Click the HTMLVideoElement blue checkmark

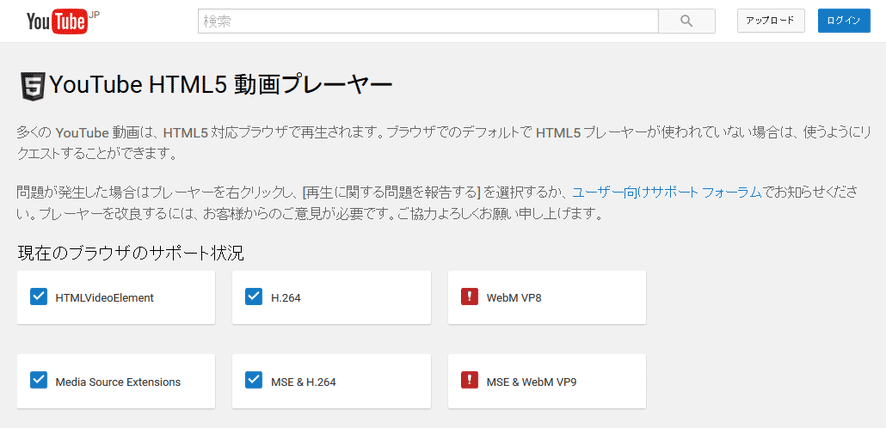coord(38,297)
